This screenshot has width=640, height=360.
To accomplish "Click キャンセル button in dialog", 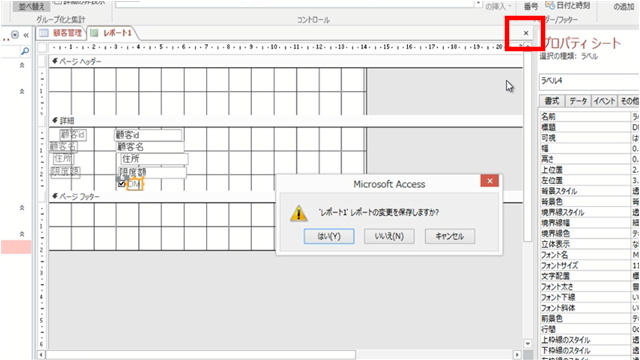I will 450,236.
